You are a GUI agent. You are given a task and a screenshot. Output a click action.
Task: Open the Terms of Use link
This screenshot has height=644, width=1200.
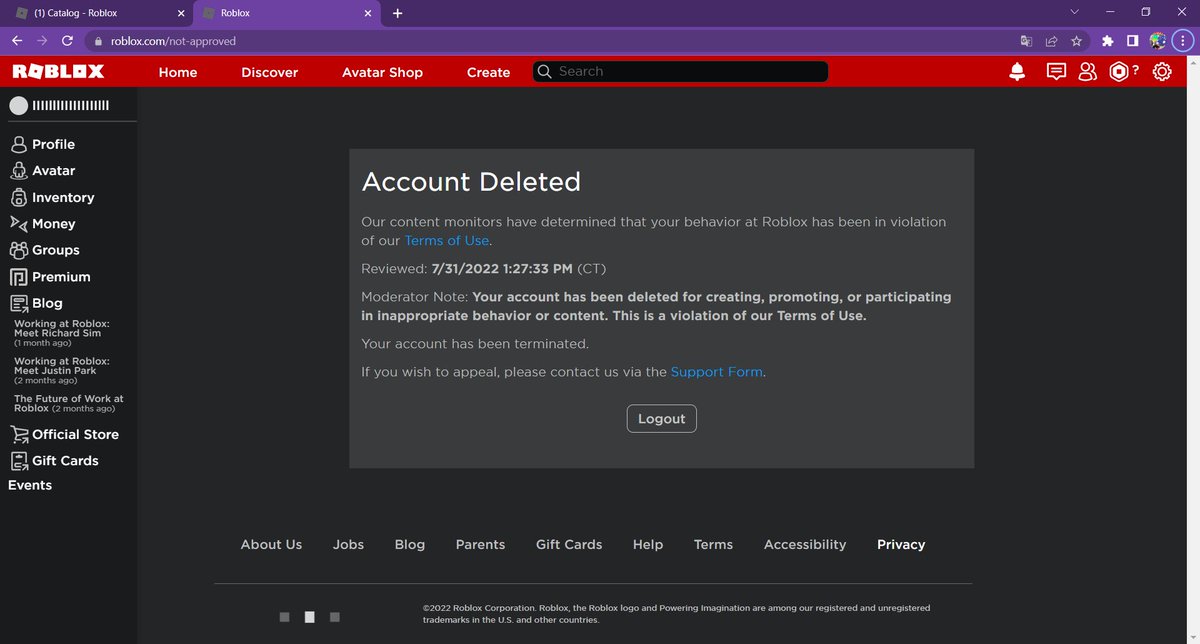(447, 241)
